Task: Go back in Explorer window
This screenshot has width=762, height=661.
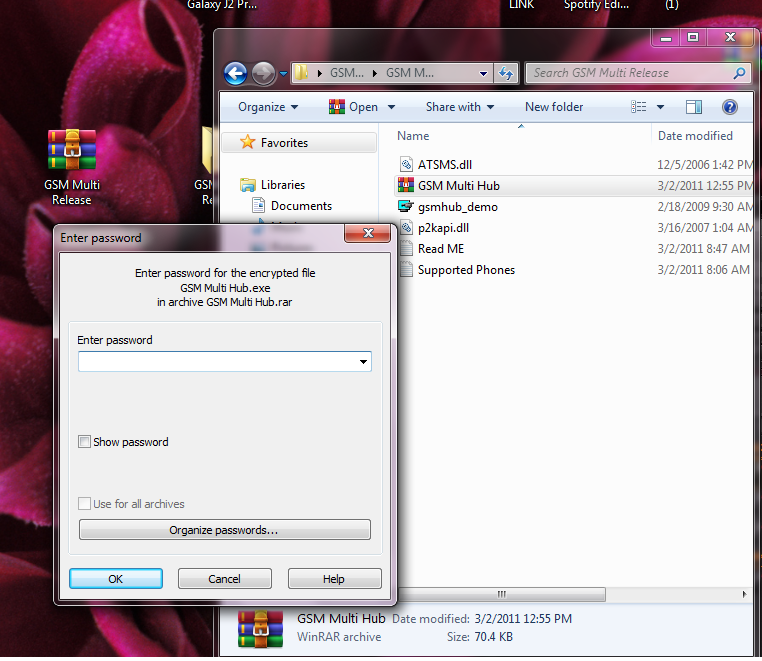Action: (x=236, y=74)
